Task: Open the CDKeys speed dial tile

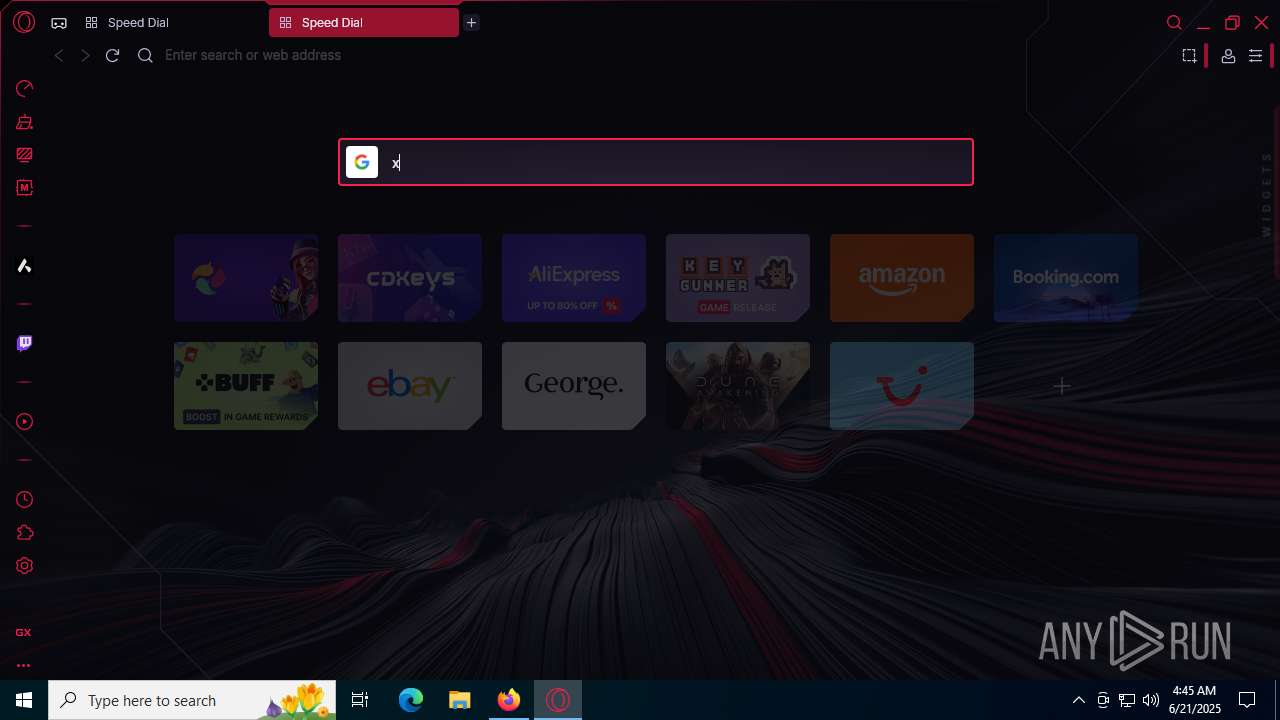Action: click(x=410, y=278)
